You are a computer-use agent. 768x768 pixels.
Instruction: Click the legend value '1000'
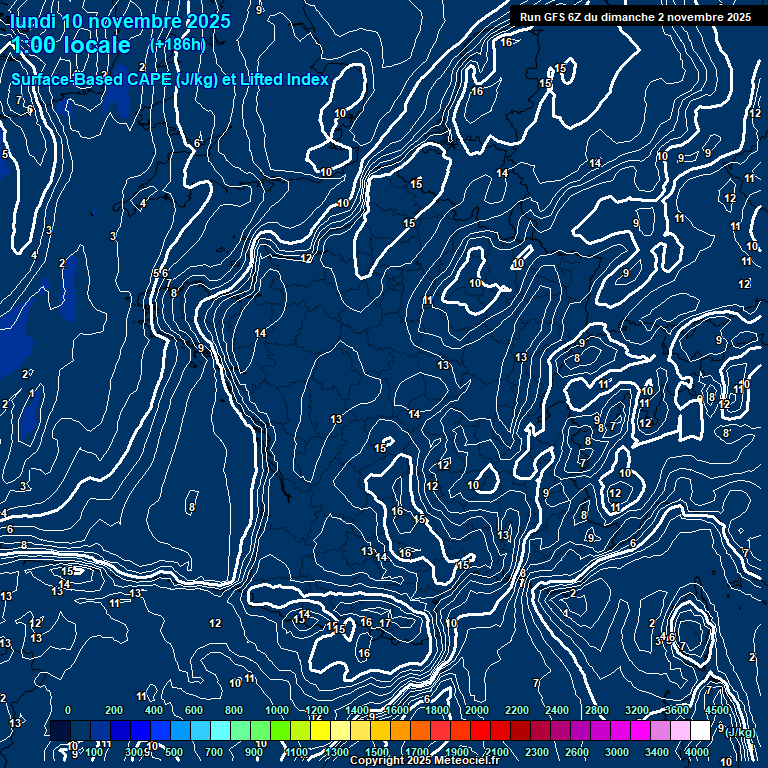tap(277, 710)
